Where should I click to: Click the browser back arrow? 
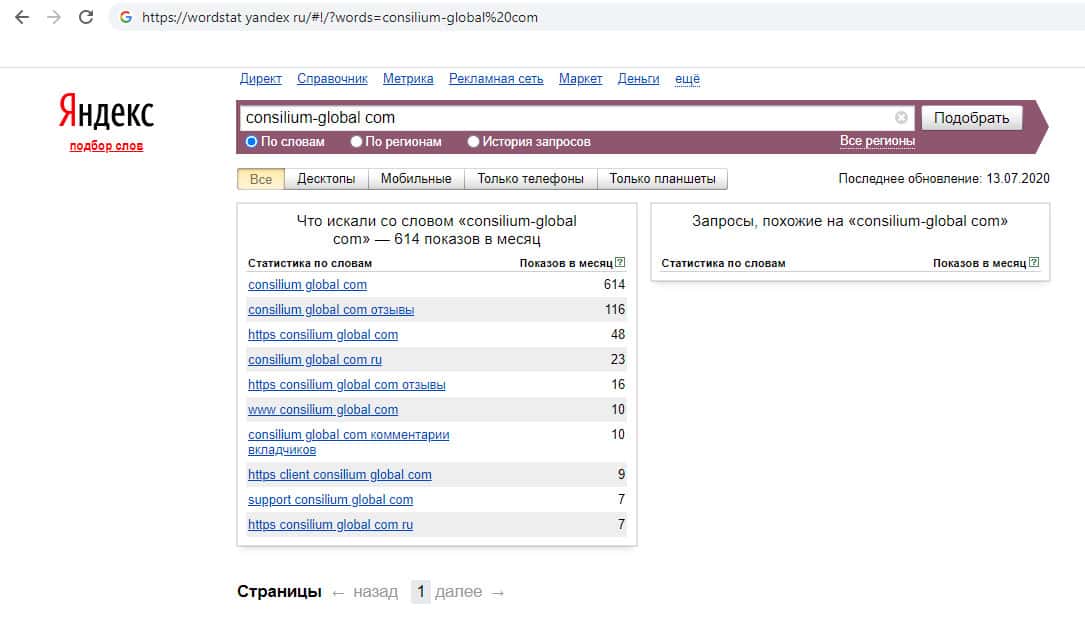click(x=22, y=17)
